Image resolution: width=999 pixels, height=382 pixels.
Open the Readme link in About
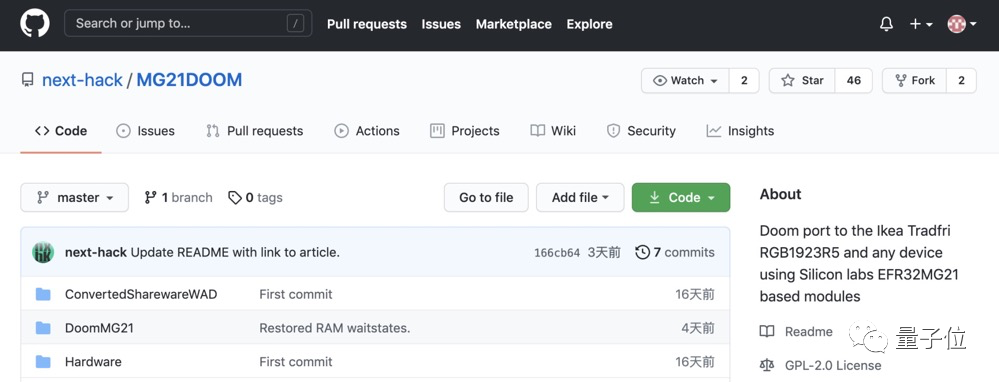(x=796, y=332)
